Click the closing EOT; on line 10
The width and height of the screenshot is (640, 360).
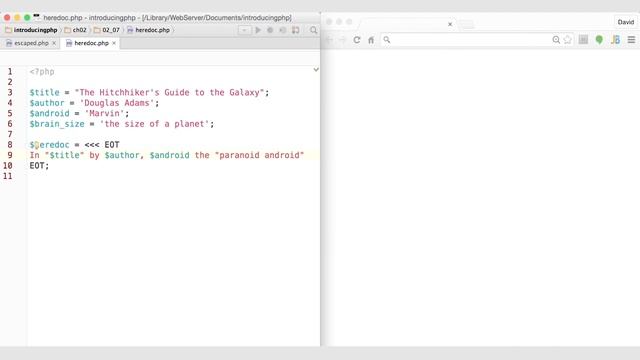click(x=39, y=166)
